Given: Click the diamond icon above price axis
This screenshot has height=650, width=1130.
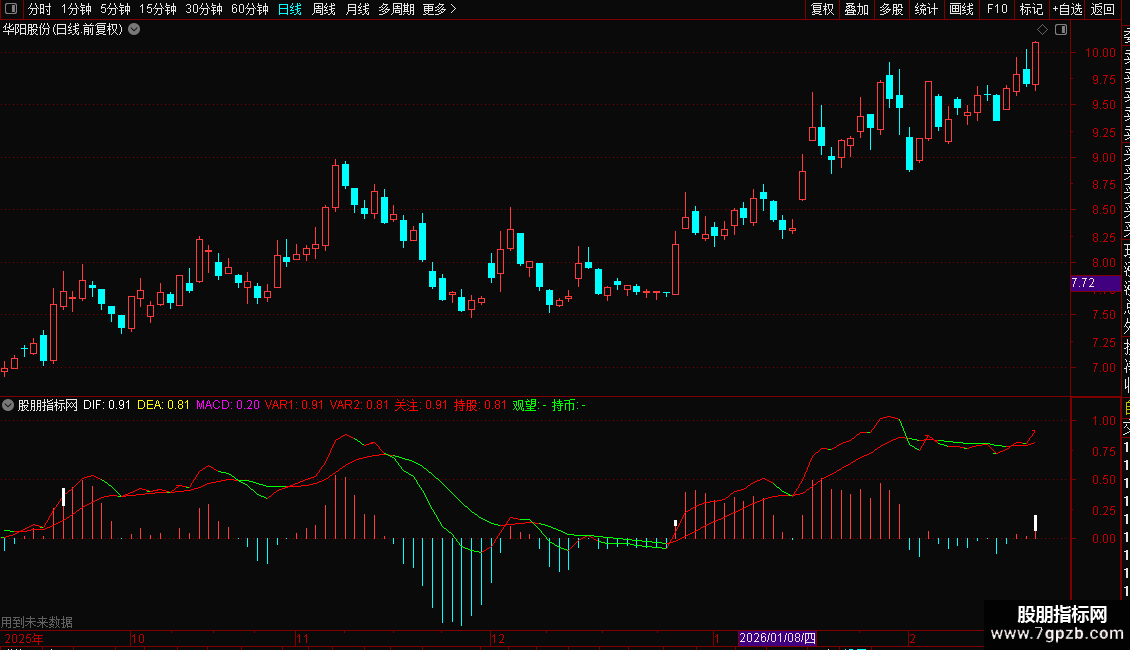Looking at the screenshot, I should [x=1042, y=30].
